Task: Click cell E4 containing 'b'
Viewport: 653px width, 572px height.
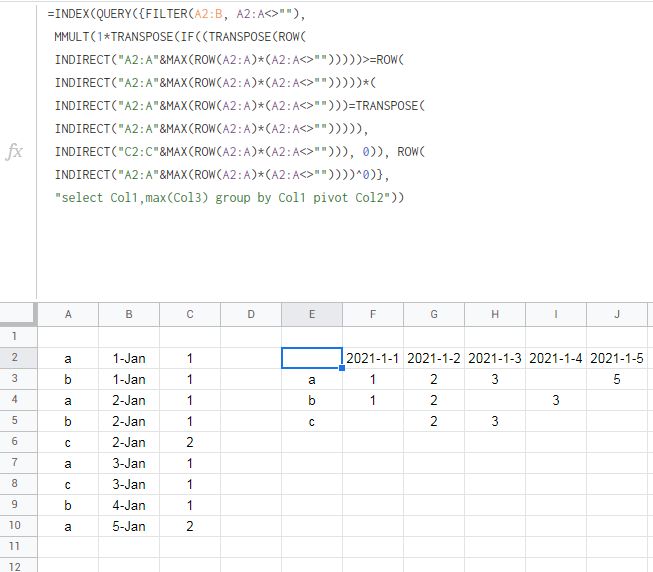Action: coord(312,400)
